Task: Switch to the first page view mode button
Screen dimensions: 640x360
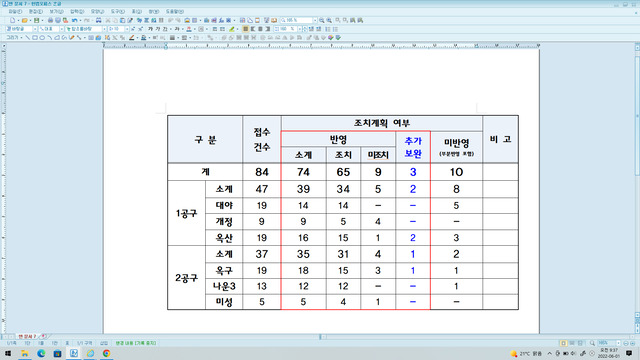Action: click(x=563, y=343)
